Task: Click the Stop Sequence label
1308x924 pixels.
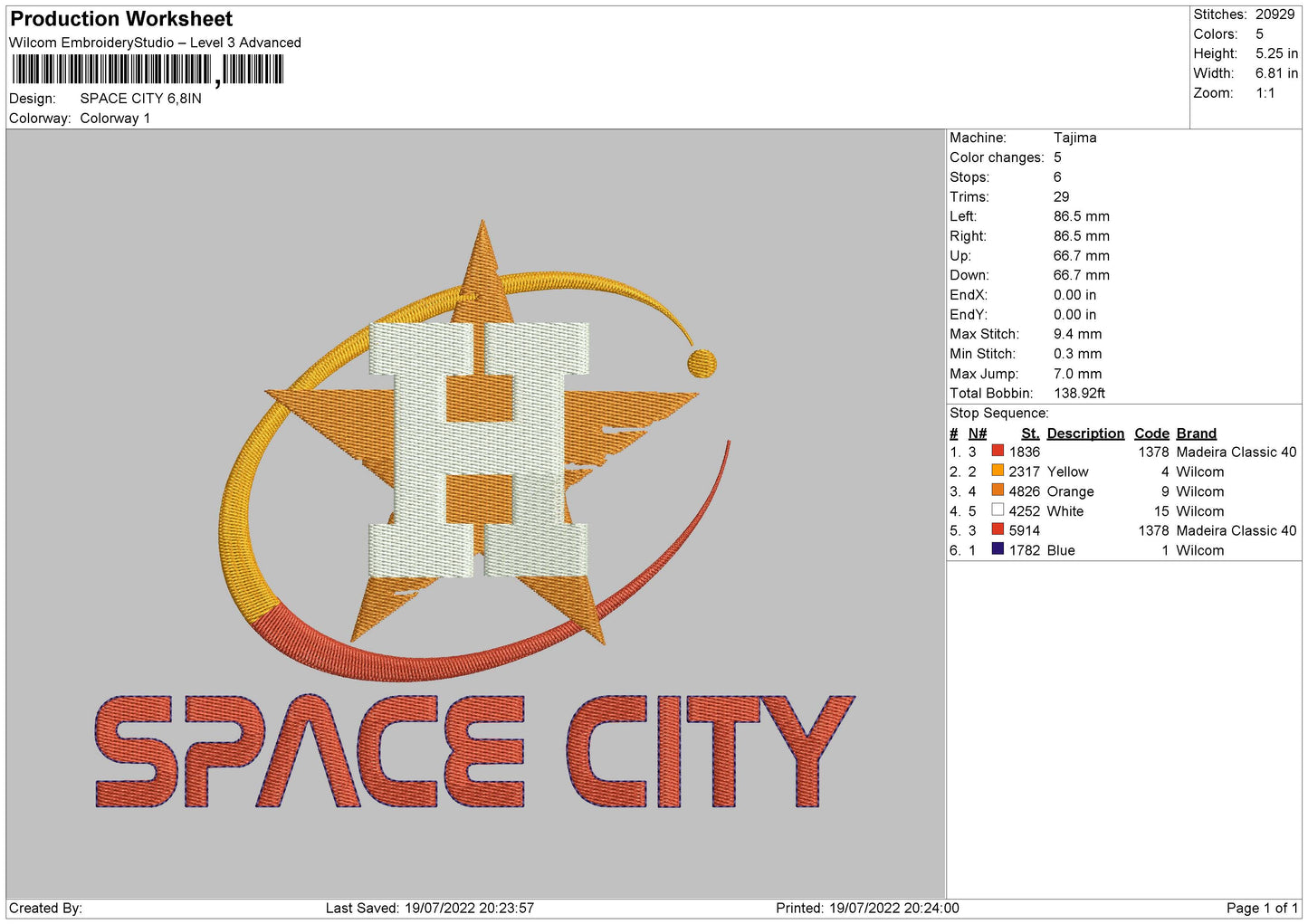Action: pyautogui.click(x=998, y=414)
